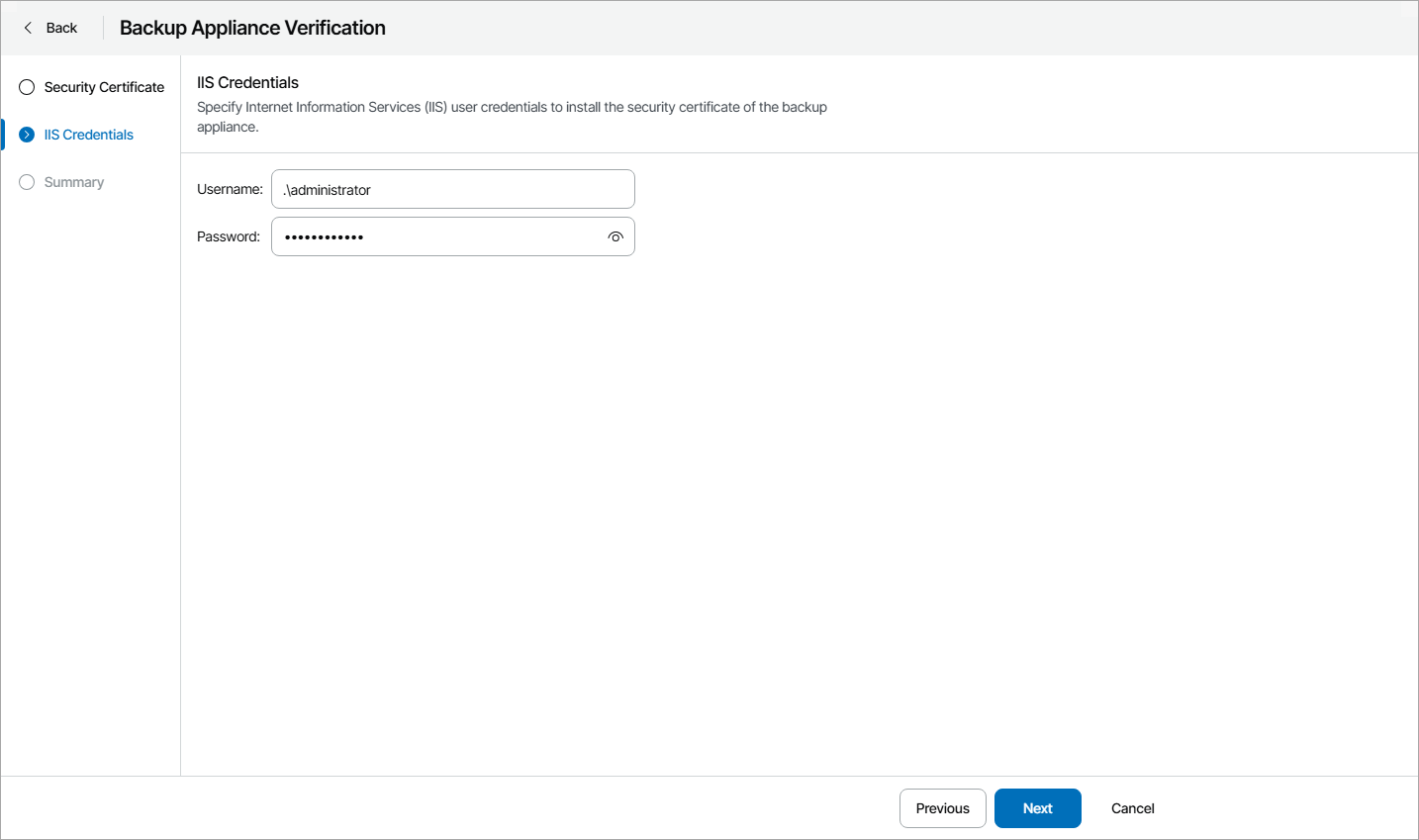Click the Backup Appliance Verification title
The width and height of the screenshot is (1419, 840).
pos(252,28)
